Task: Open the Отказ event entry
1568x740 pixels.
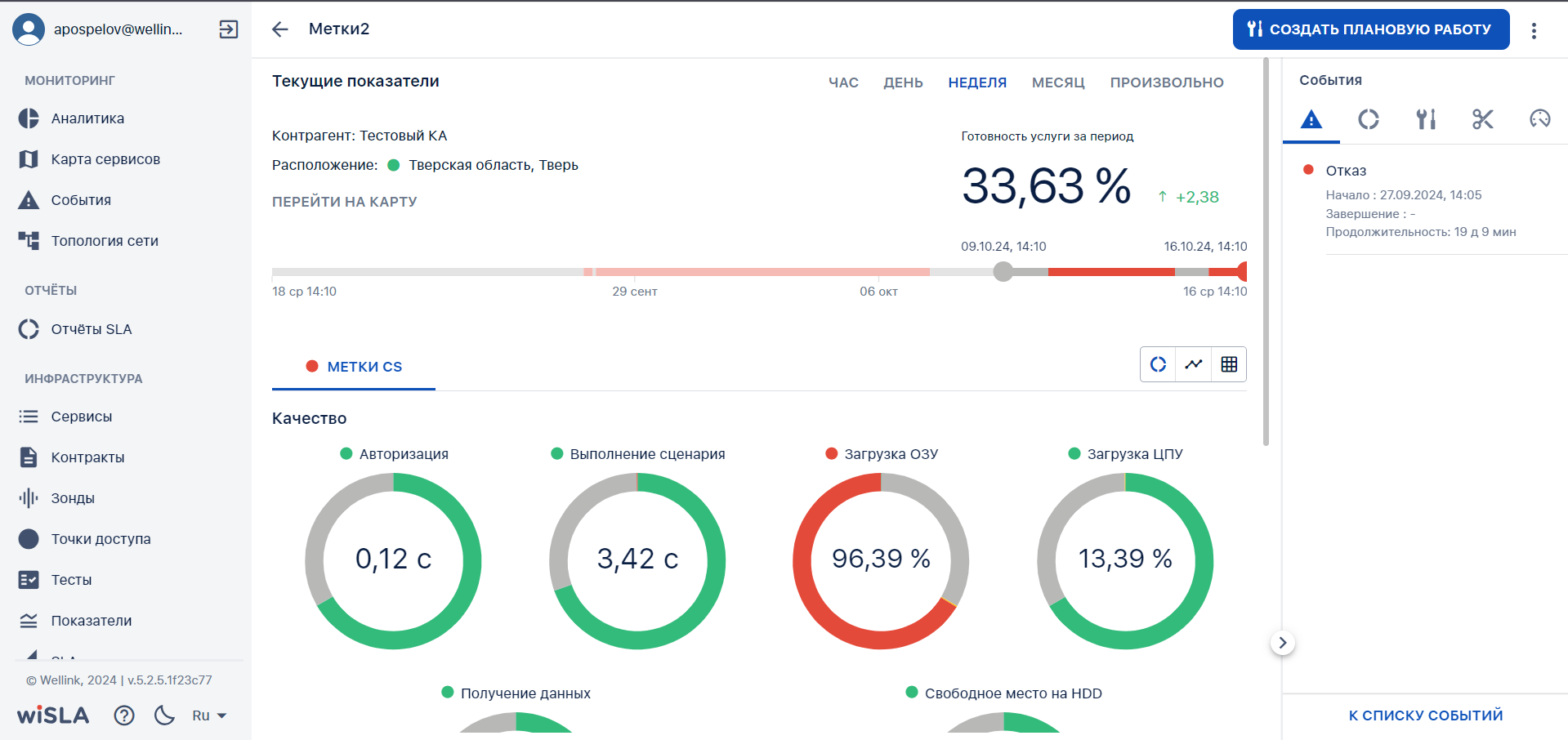Action: (x=1425, y=201)
